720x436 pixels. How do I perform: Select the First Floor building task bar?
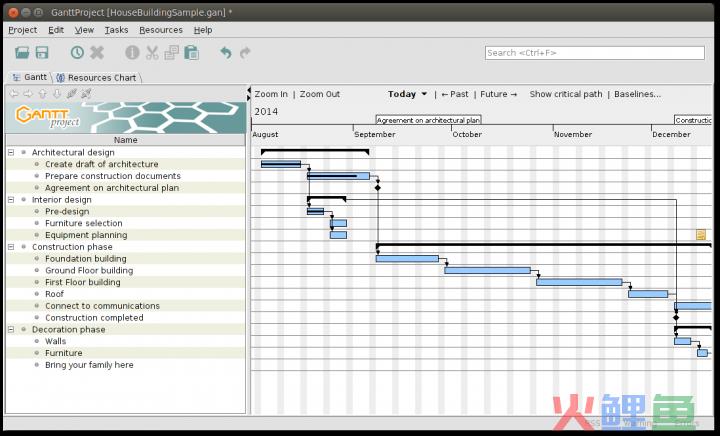point(579,282)
